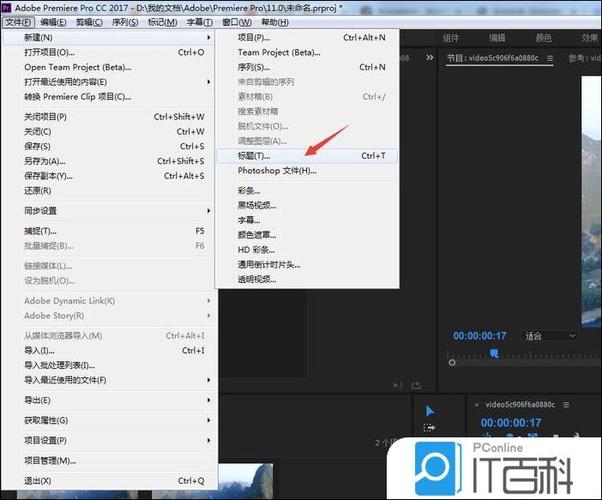602x500 pixels.
Task: Close the video5c906f6a0880c timeline tab
Action: pyautogui.click(x=476, y=405)
